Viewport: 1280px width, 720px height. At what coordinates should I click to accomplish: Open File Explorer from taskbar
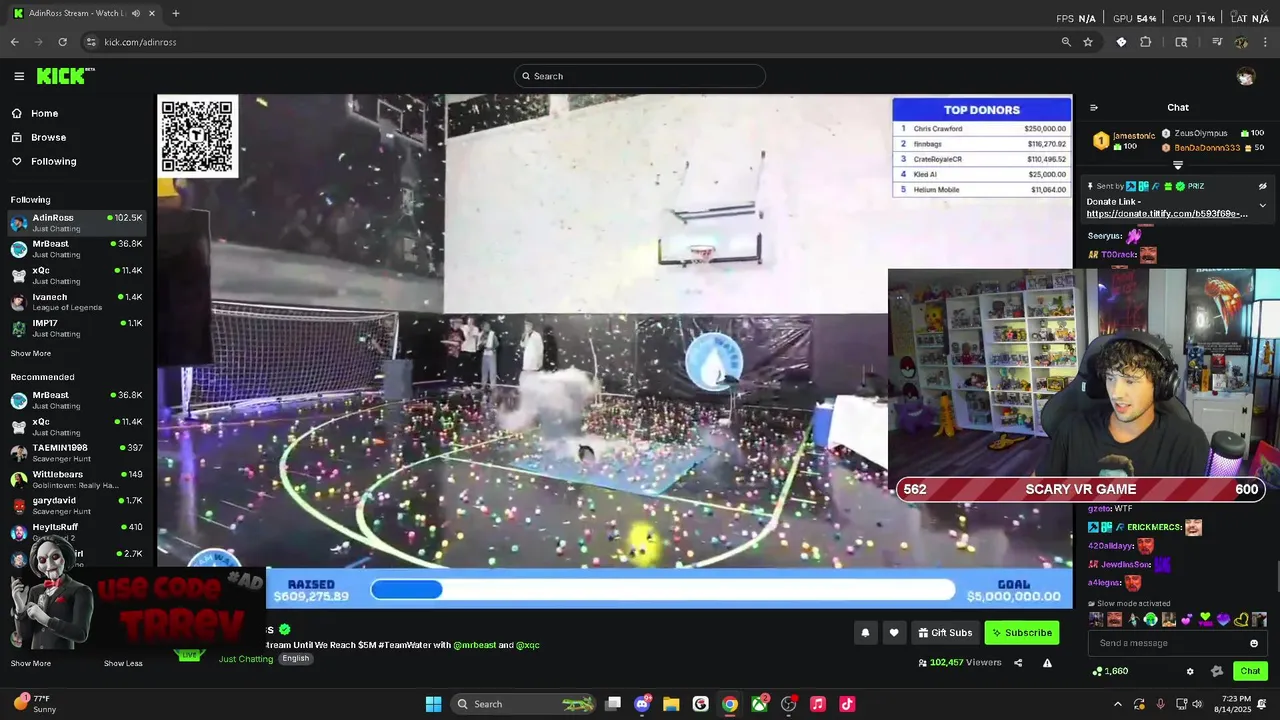click(x=671, y=704)
